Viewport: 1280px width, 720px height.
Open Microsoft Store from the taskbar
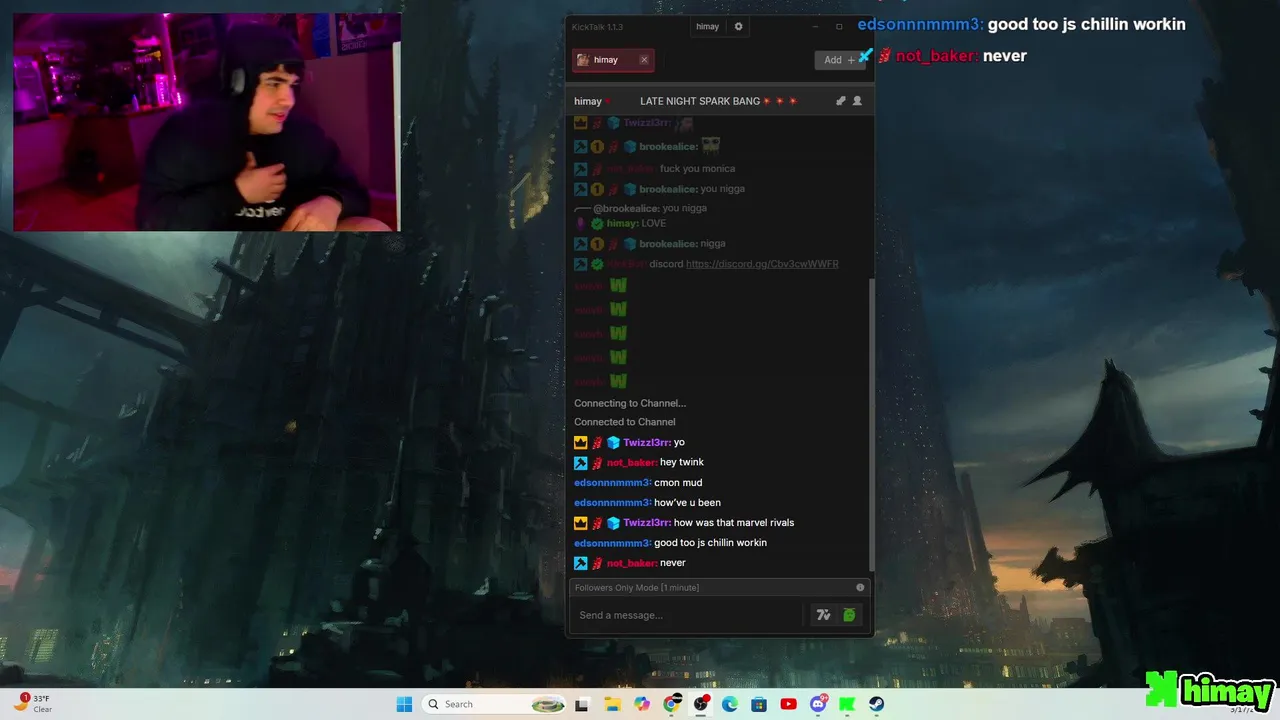[759, 704]
